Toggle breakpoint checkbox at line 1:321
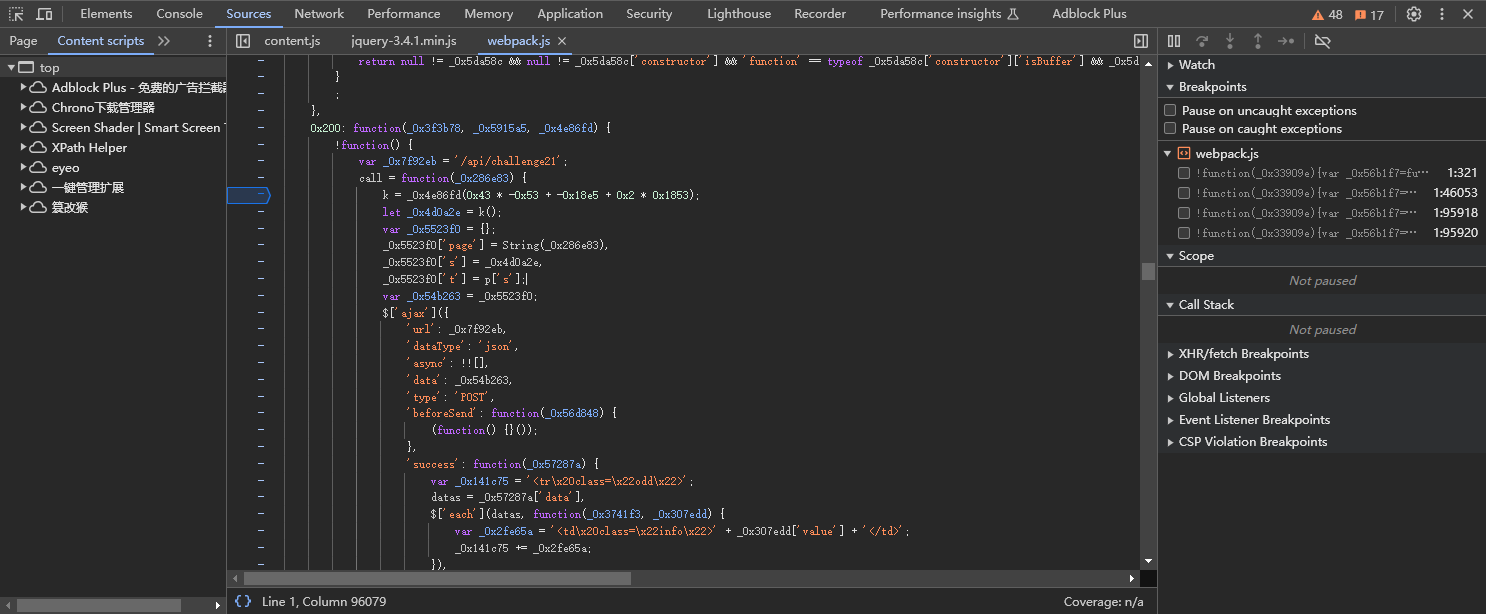1486x614 pixels. [x=1184, y=173]
